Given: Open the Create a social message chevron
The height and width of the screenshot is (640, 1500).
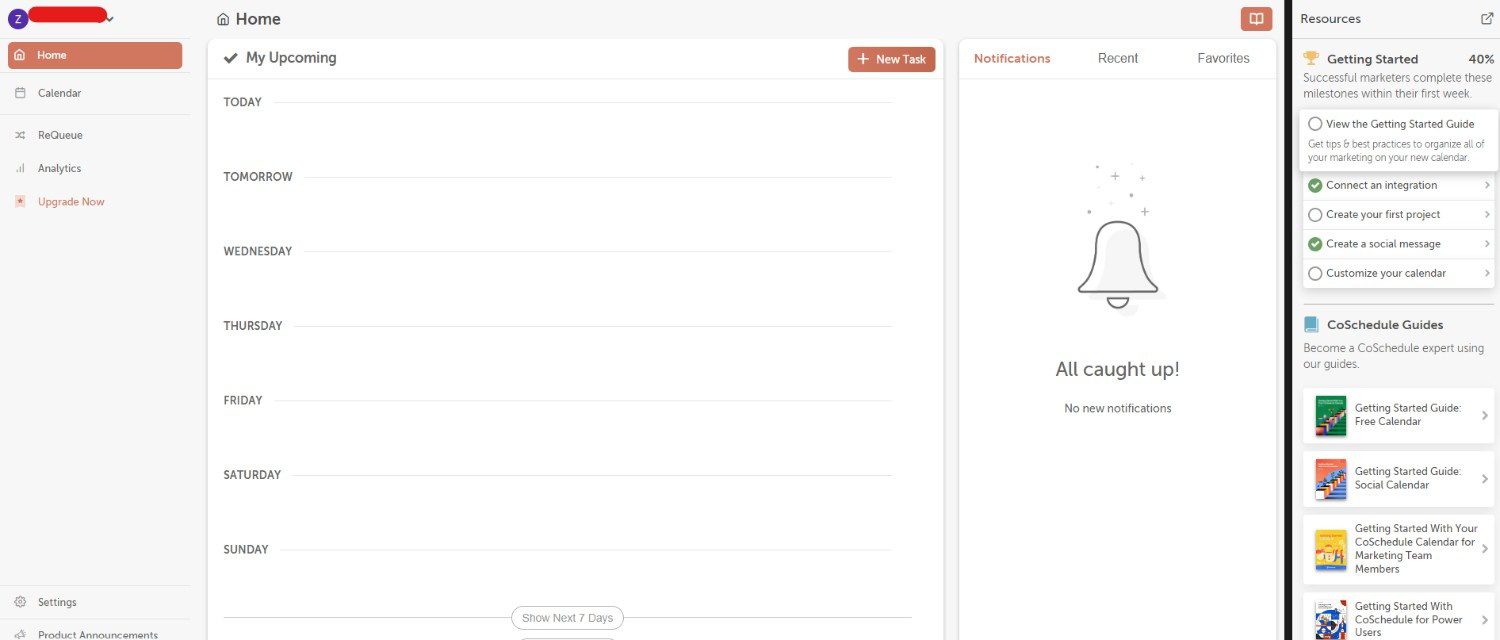Looking at the screenshot, I should tap(1486, 243).
